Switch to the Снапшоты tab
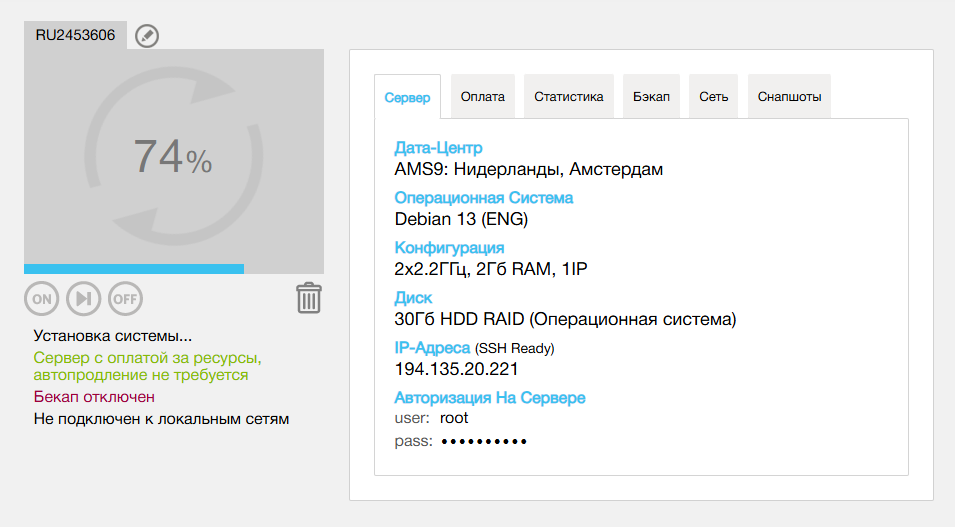The image size is (955, 527). [789, 96]
